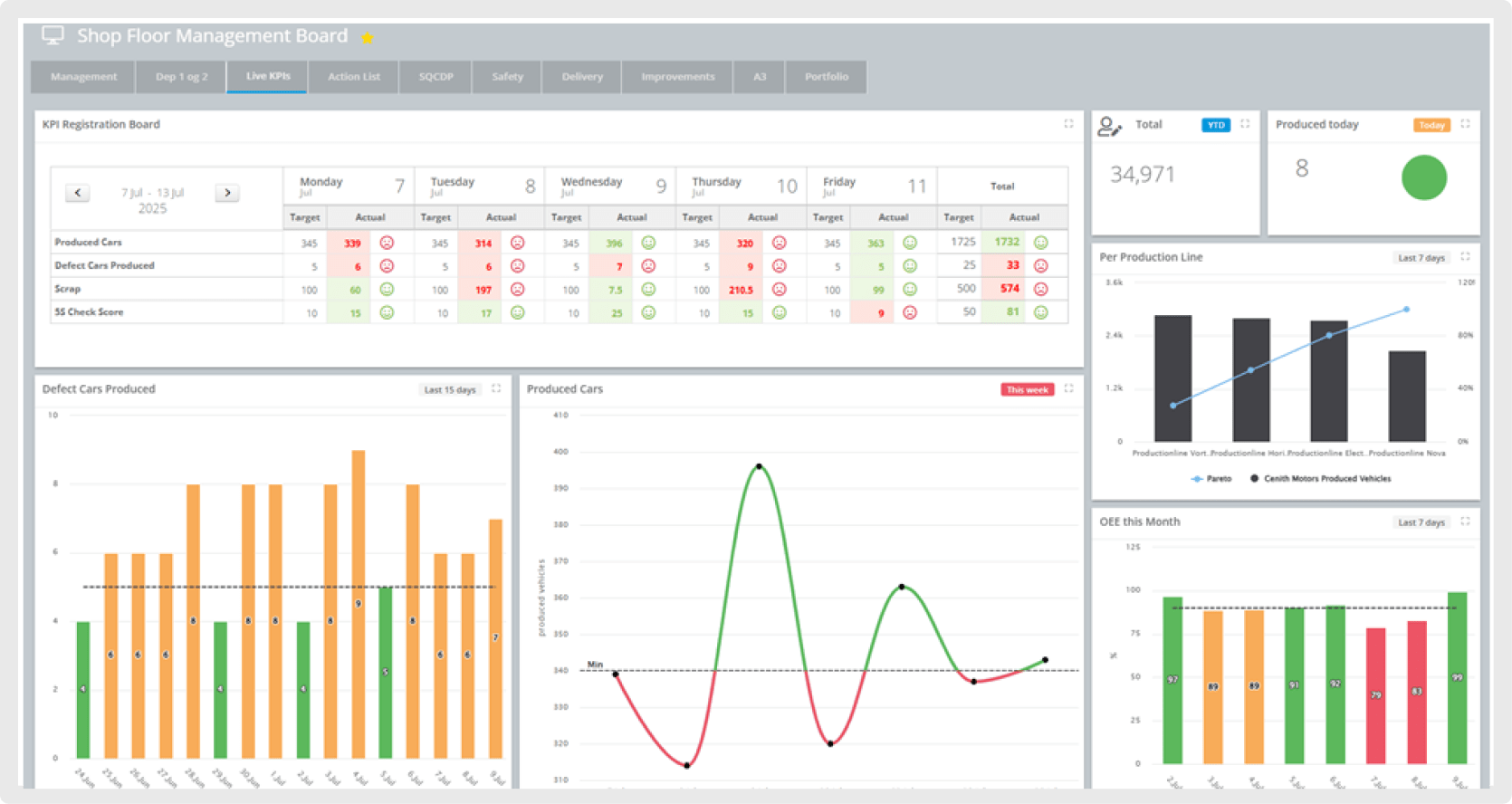Screen dimensions: 1512x804
Task: Expand the OEE this Month widget
Action: (x=1465, y=522)
